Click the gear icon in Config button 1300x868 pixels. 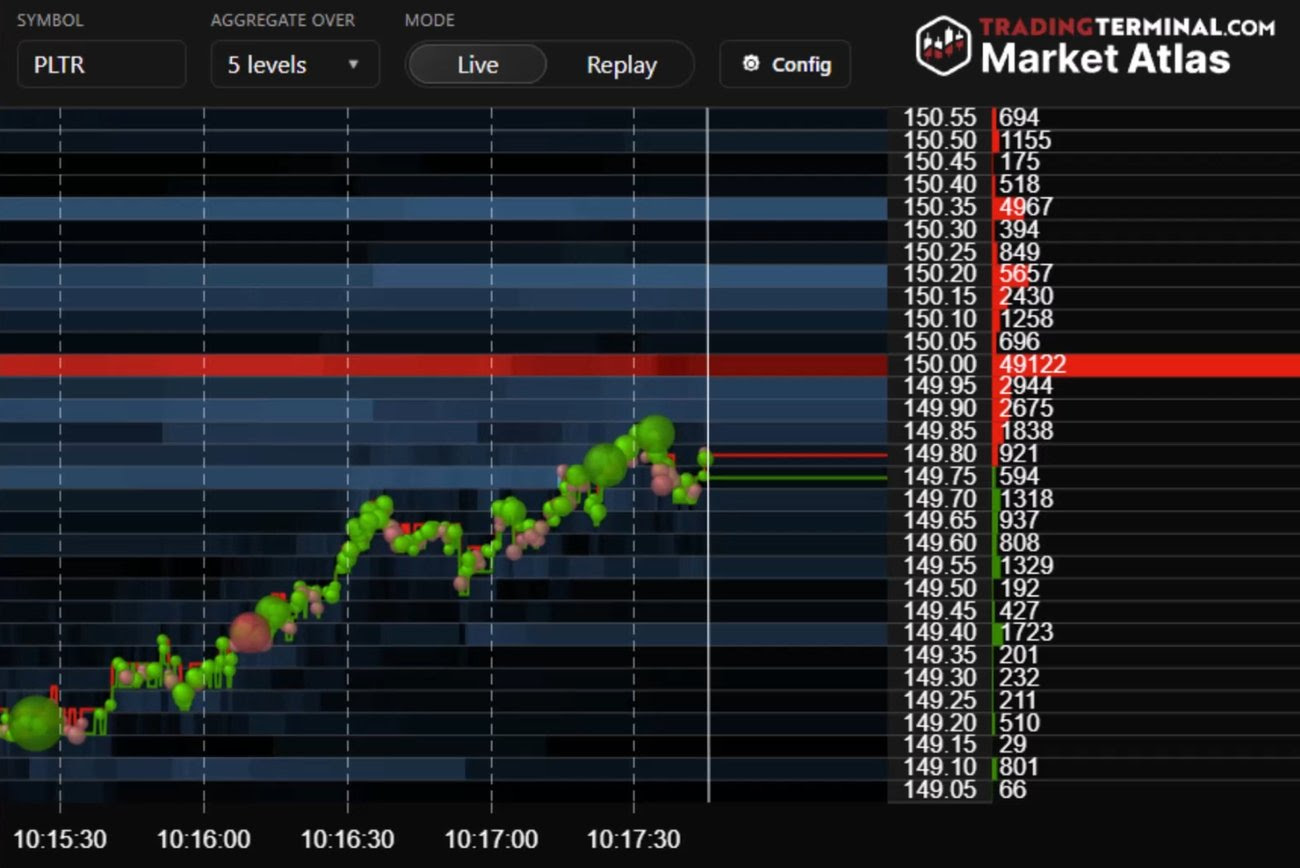coord(751,64)
